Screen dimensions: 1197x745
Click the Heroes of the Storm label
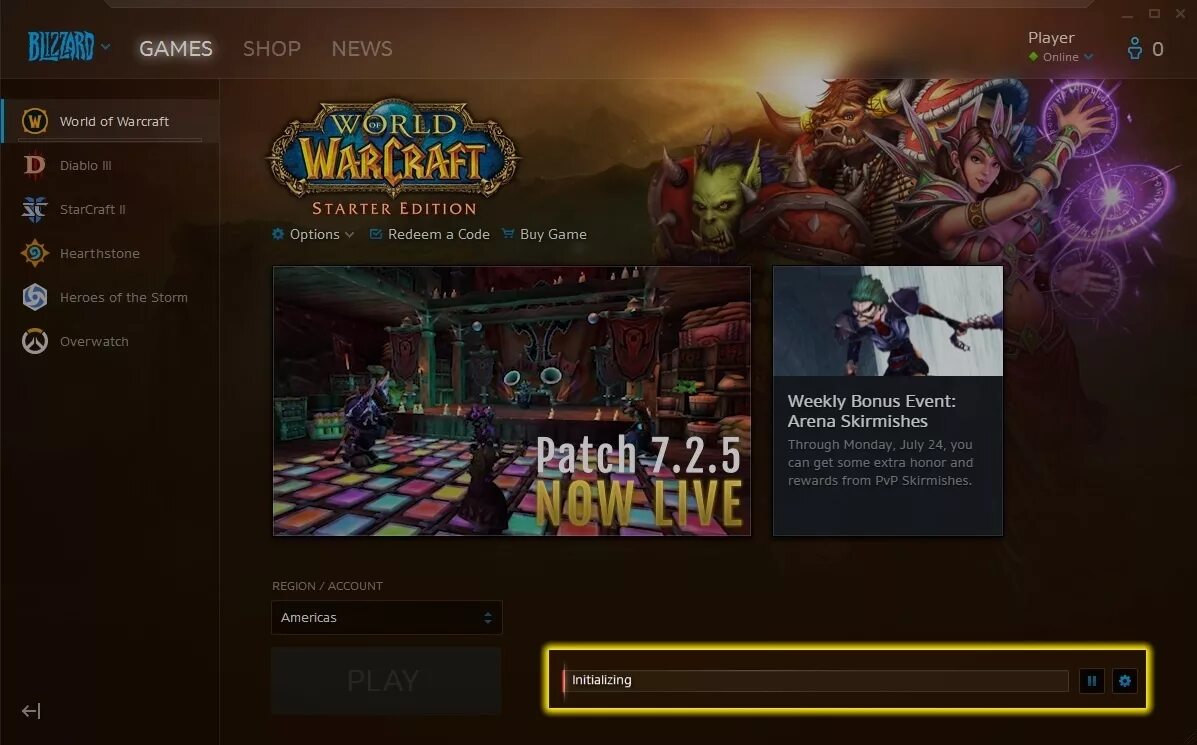pos(124,298)
